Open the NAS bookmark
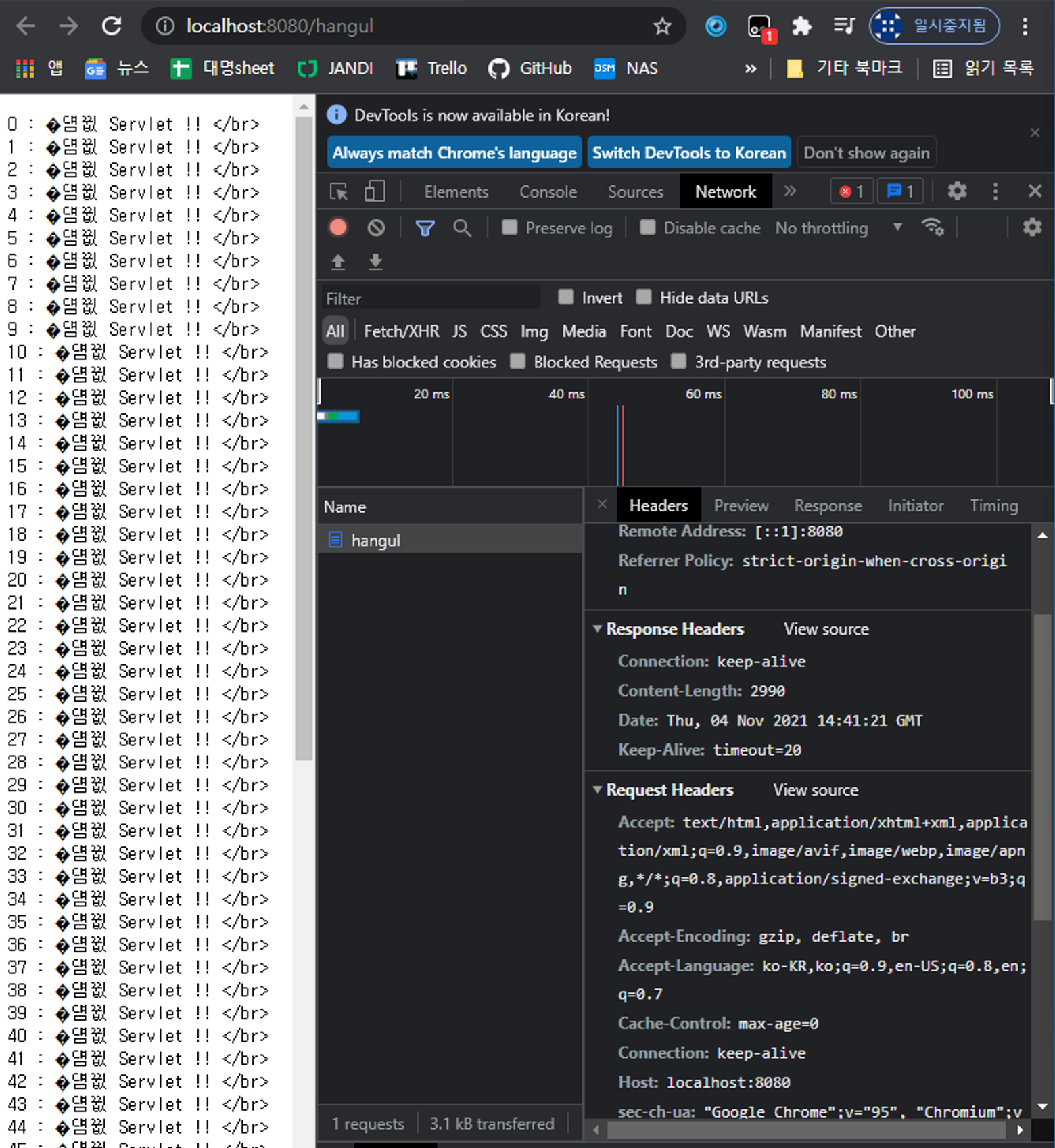This screenshot has height=1148, width=1055. click(626, 68)
